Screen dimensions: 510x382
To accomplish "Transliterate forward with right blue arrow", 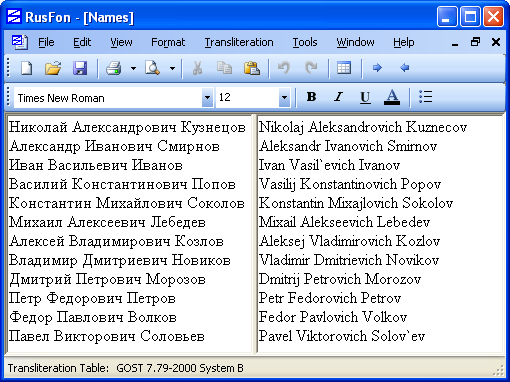I will pos(377,68).
